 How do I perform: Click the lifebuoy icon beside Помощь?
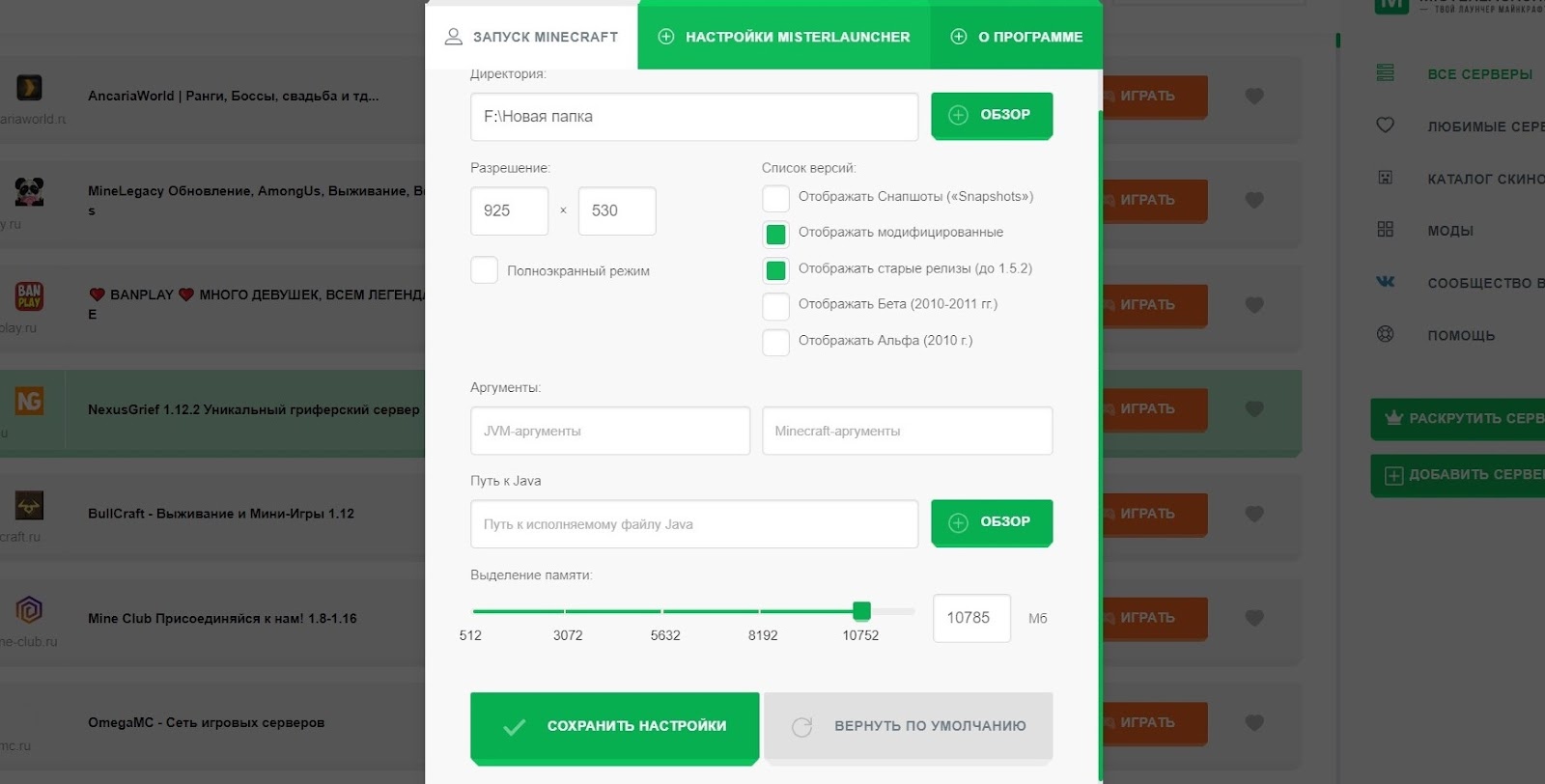pyautogui.click(x=1385, y=334)
